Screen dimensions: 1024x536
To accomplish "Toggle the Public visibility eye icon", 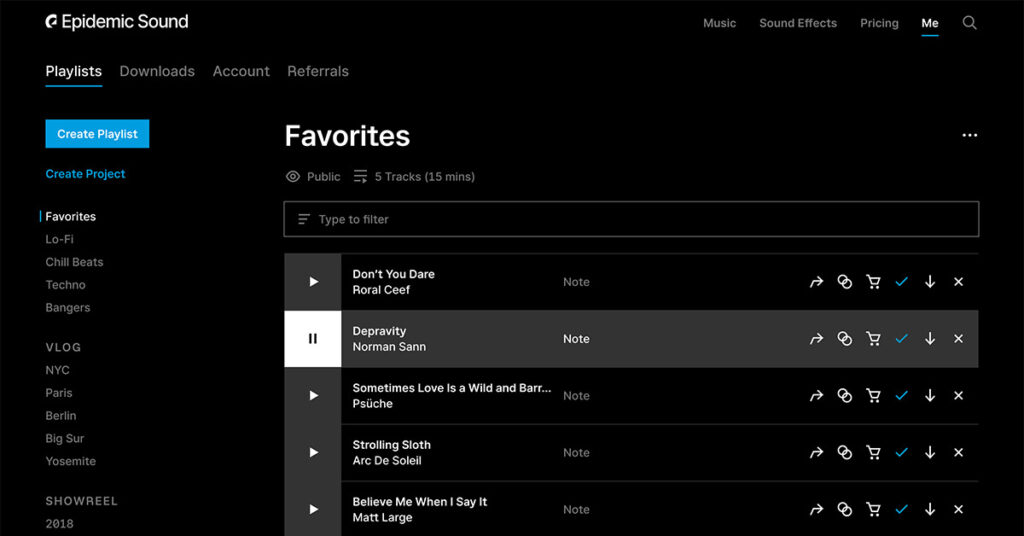I will tap(293, 177).
